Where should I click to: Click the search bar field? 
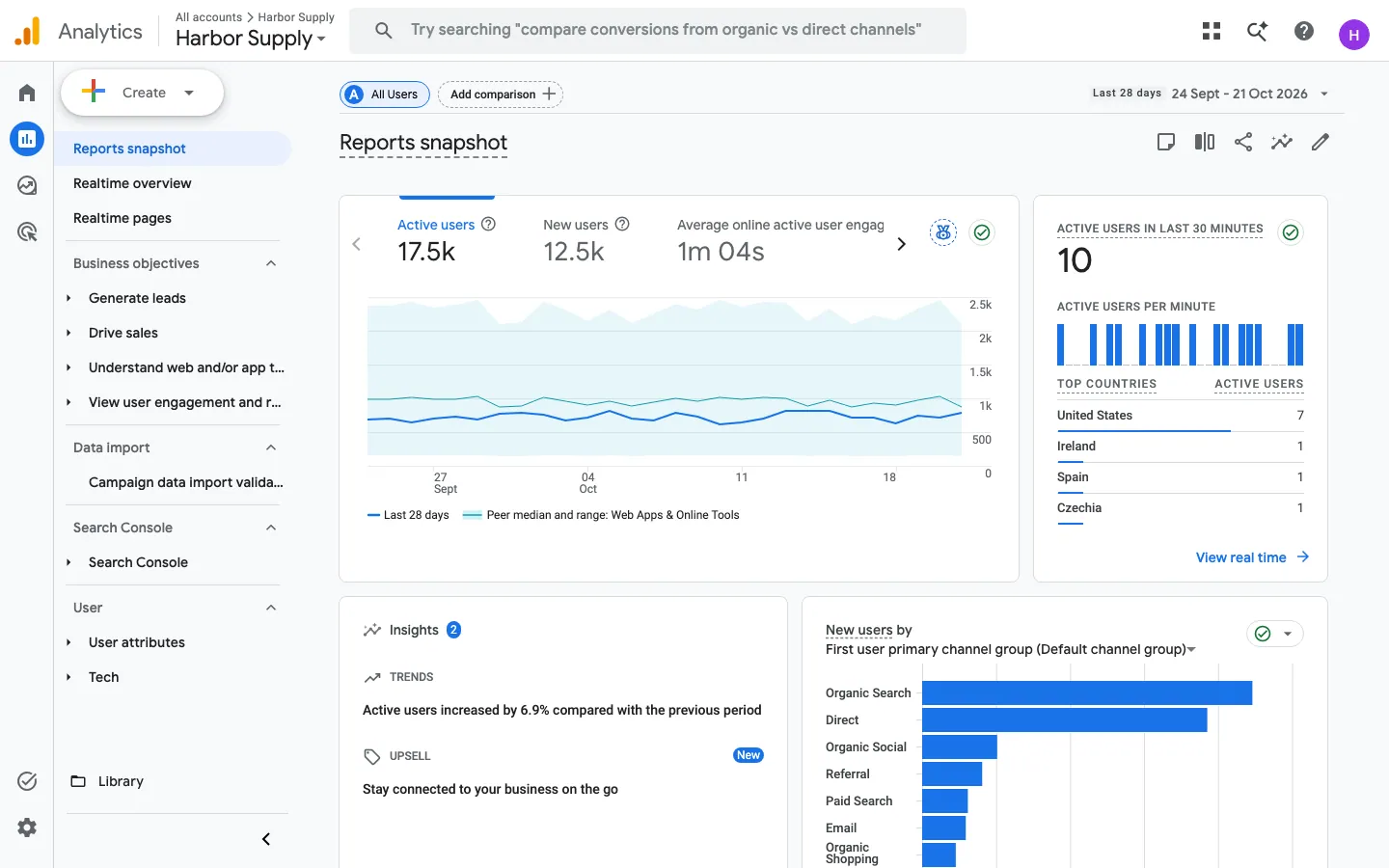[x=658, y=31]
